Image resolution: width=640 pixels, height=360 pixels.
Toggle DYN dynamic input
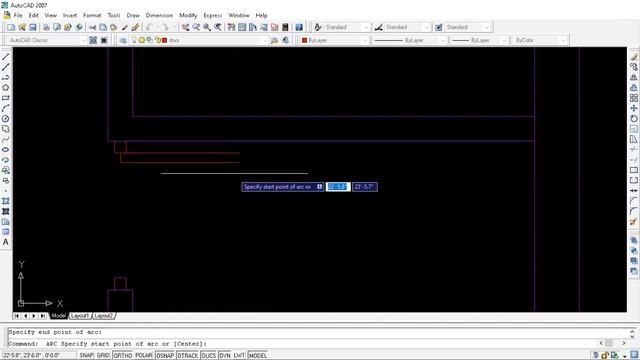click(x=225, y=356)
